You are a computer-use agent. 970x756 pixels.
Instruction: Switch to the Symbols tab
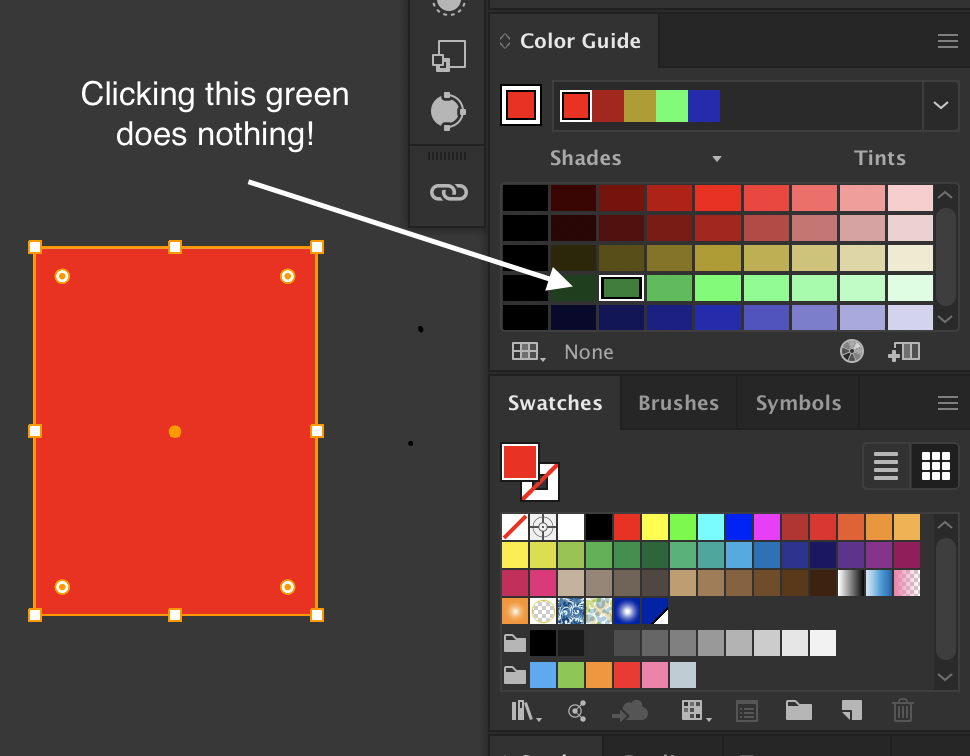pyautogui.click(x=797, y=403)
